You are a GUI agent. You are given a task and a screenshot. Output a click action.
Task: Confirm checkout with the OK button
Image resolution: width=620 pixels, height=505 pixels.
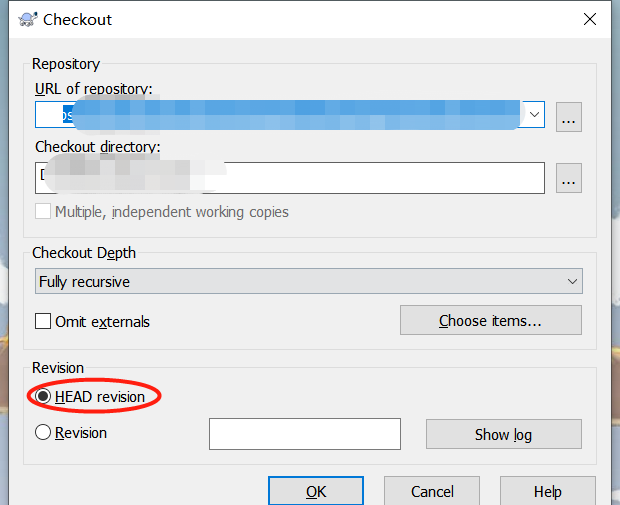point(316,491)
